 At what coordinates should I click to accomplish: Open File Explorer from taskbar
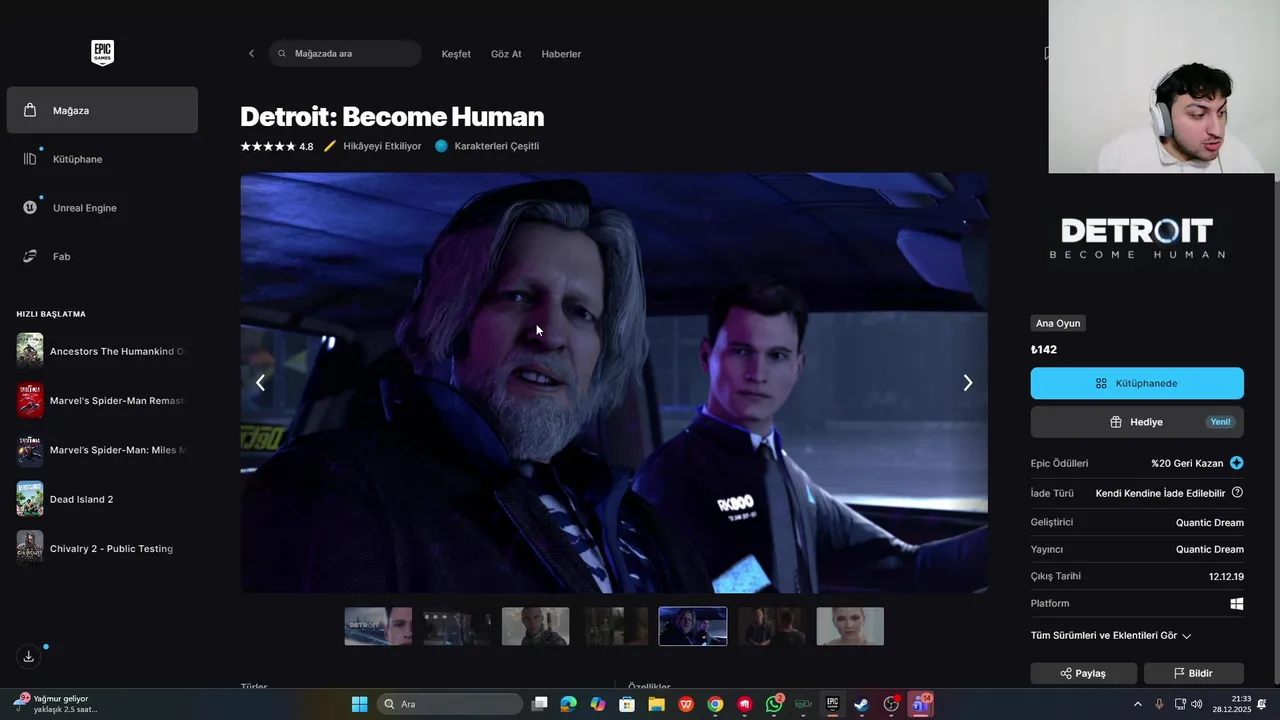click(657, 704)
